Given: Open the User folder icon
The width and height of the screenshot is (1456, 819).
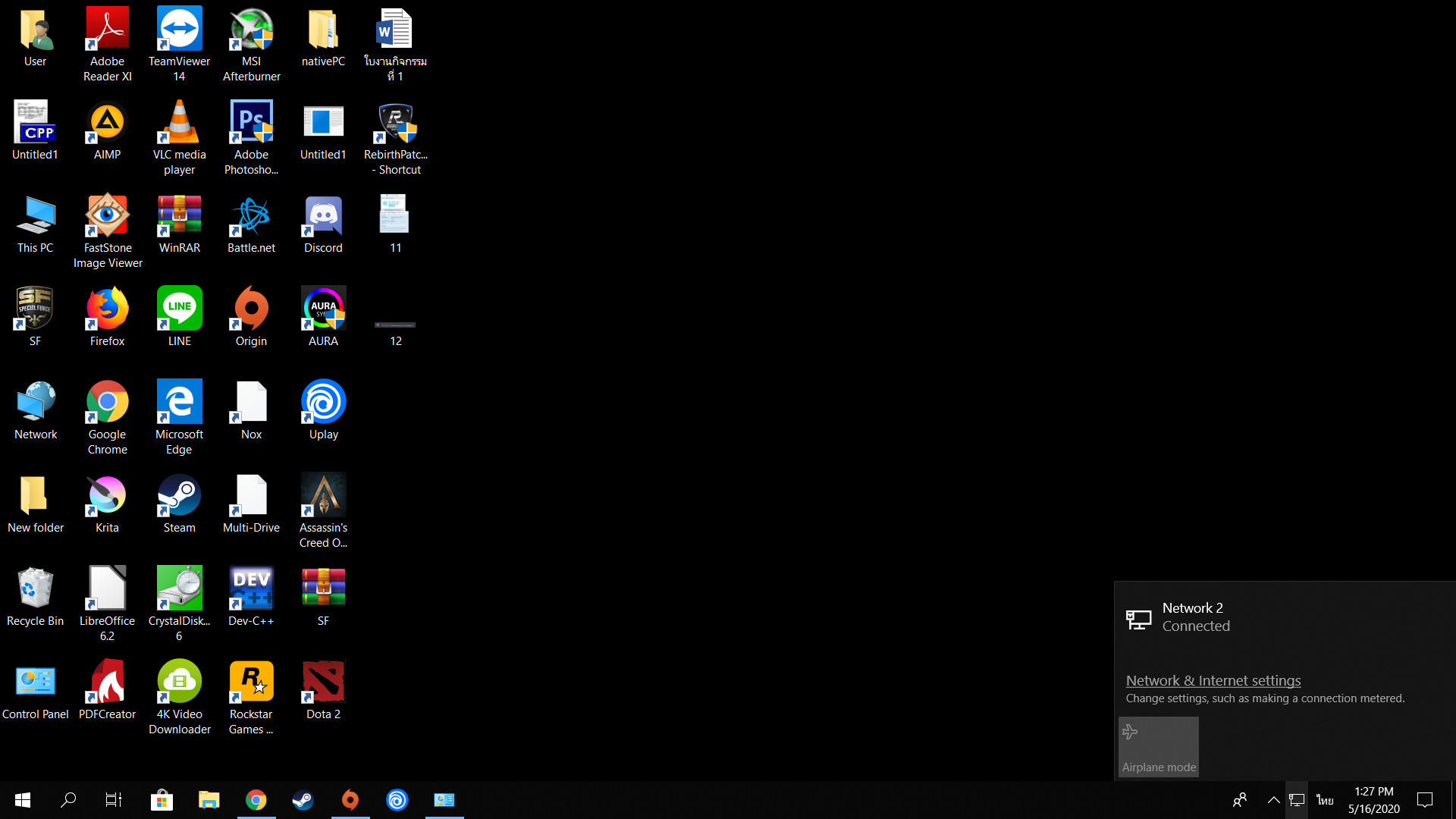Looking at the screenshot, I should pos(35,38).
